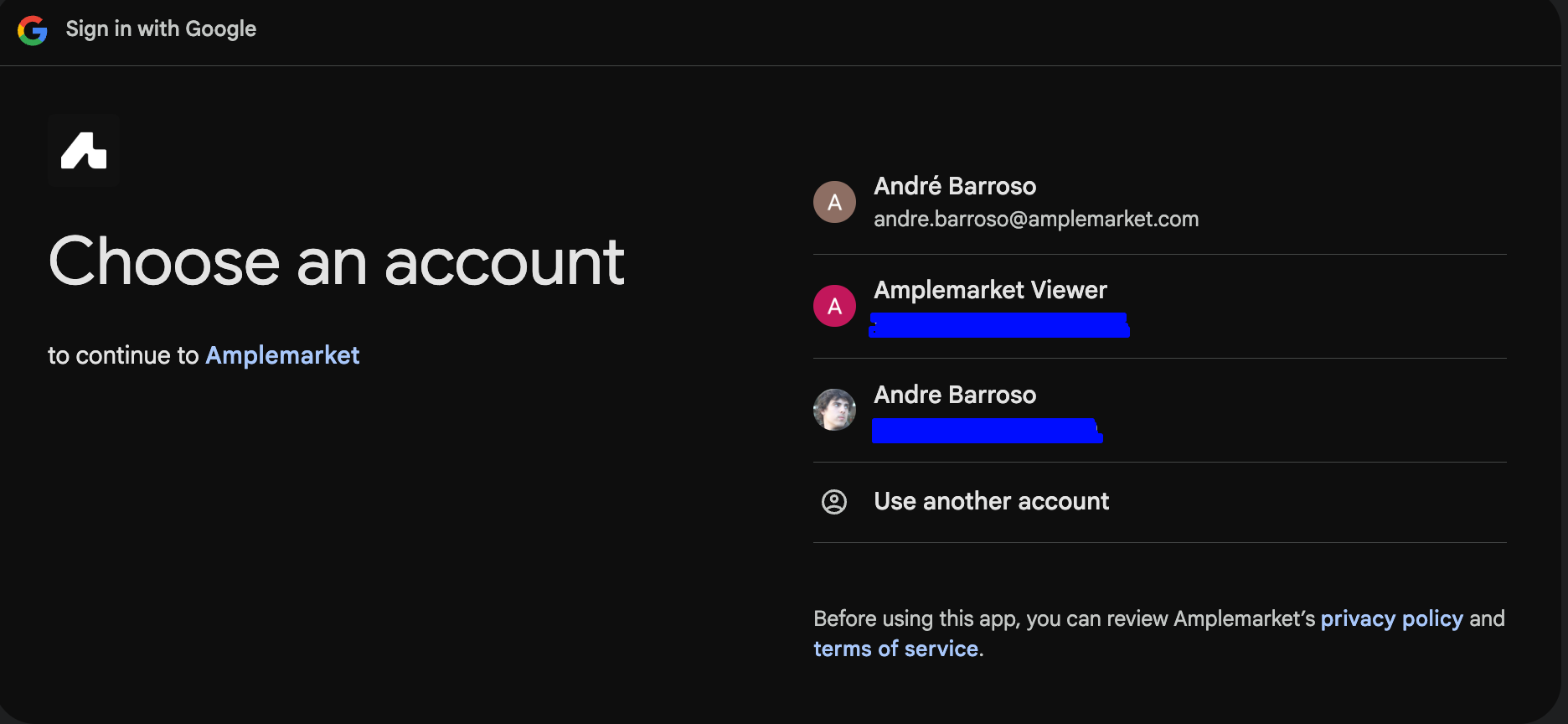Image resolution: width=1568 pixels, height=724 pixels.
Task: Open the Amplemarket link after 'to continue to'
Action: click(x=282, y=355)
